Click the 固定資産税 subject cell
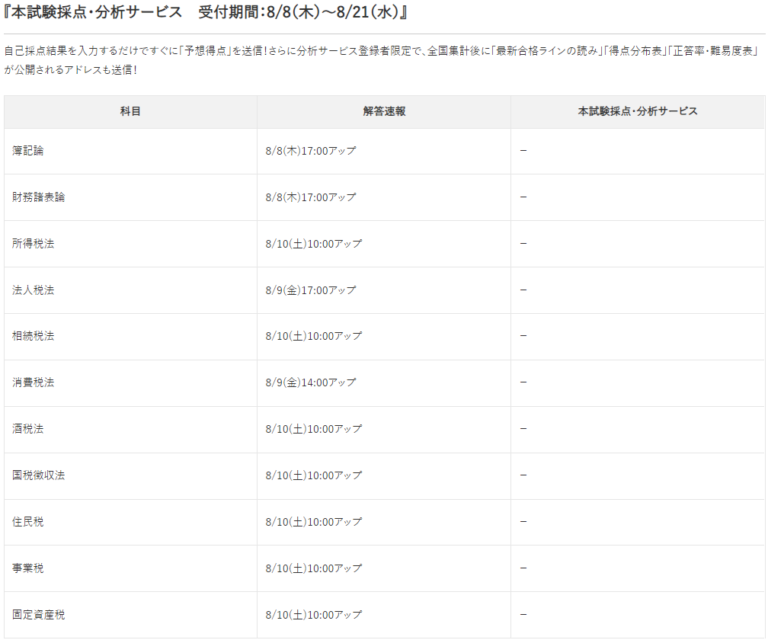 (39, 614)
